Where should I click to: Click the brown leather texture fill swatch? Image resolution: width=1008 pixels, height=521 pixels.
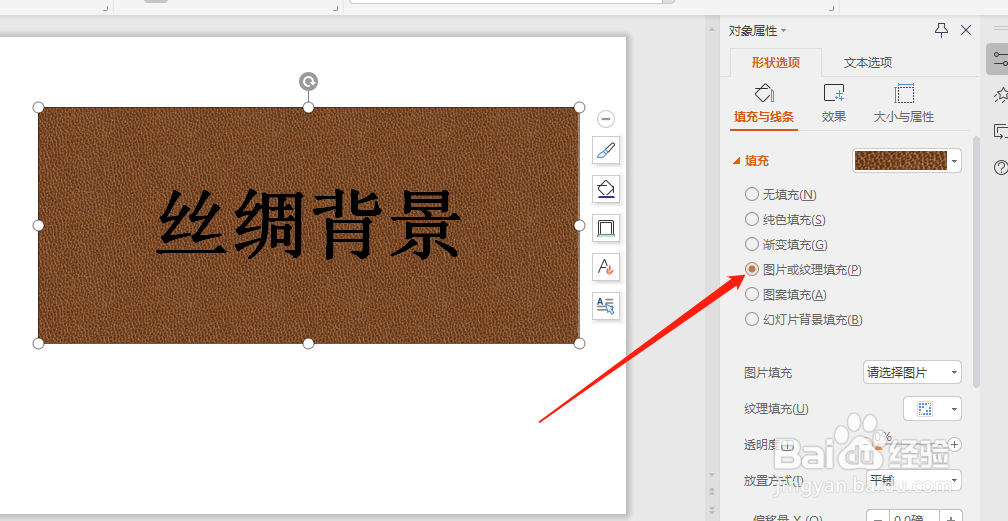(x=901, y=161)
